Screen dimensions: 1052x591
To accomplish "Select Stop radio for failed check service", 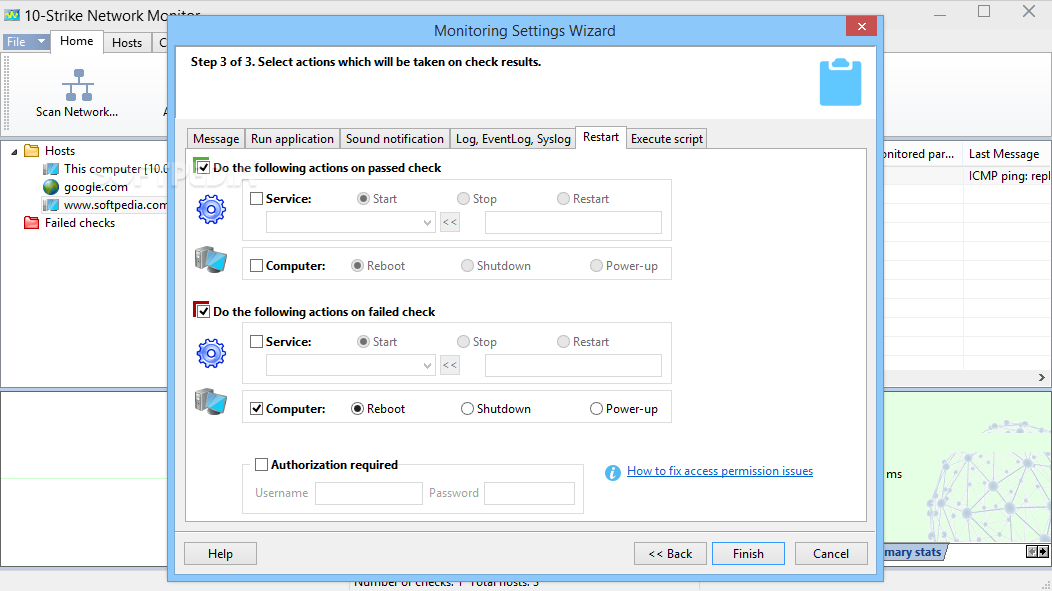I will pyautogui.click(x=463, y=341).
